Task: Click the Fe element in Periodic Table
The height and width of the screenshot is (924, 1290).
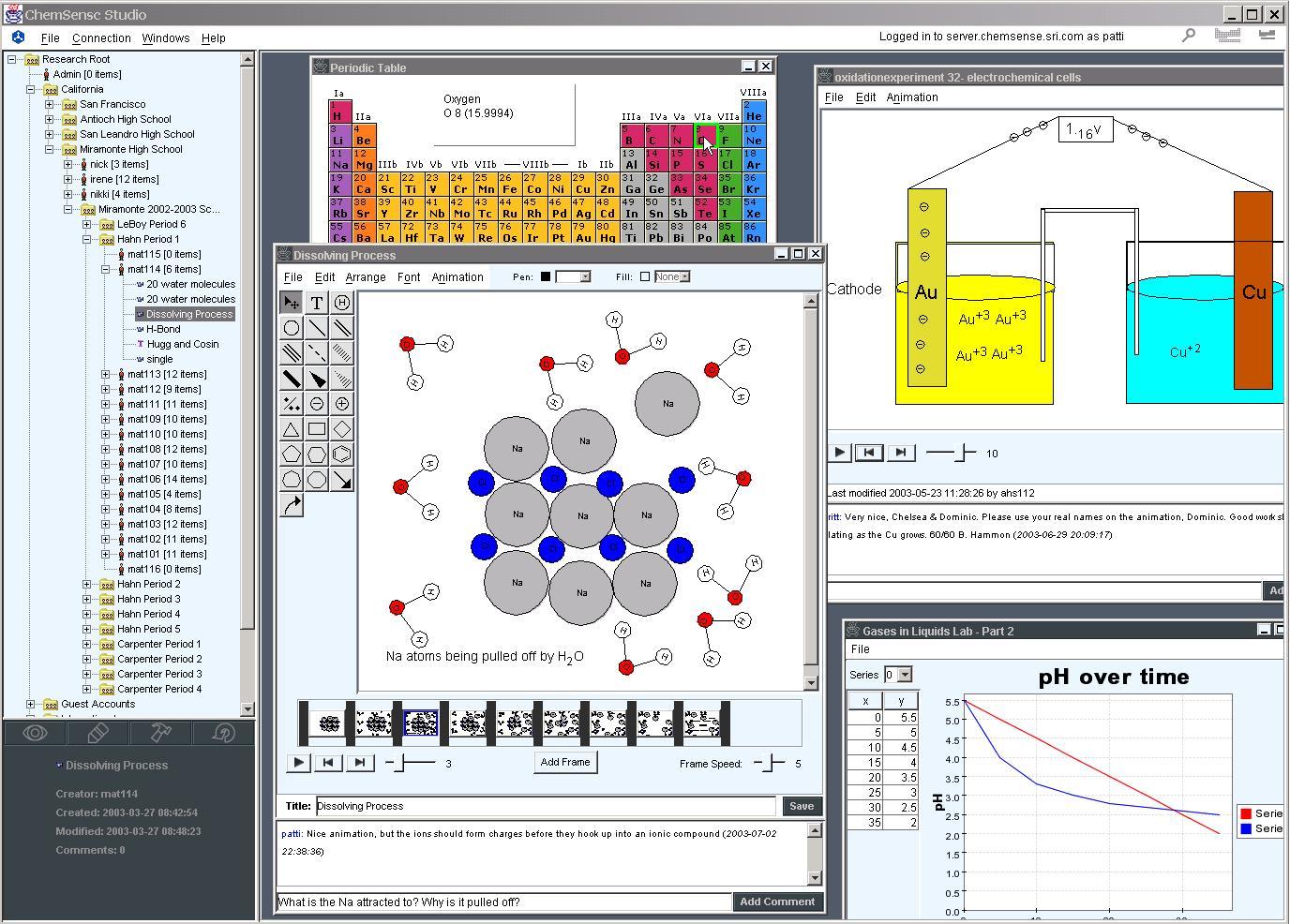Action: (509, 184)
